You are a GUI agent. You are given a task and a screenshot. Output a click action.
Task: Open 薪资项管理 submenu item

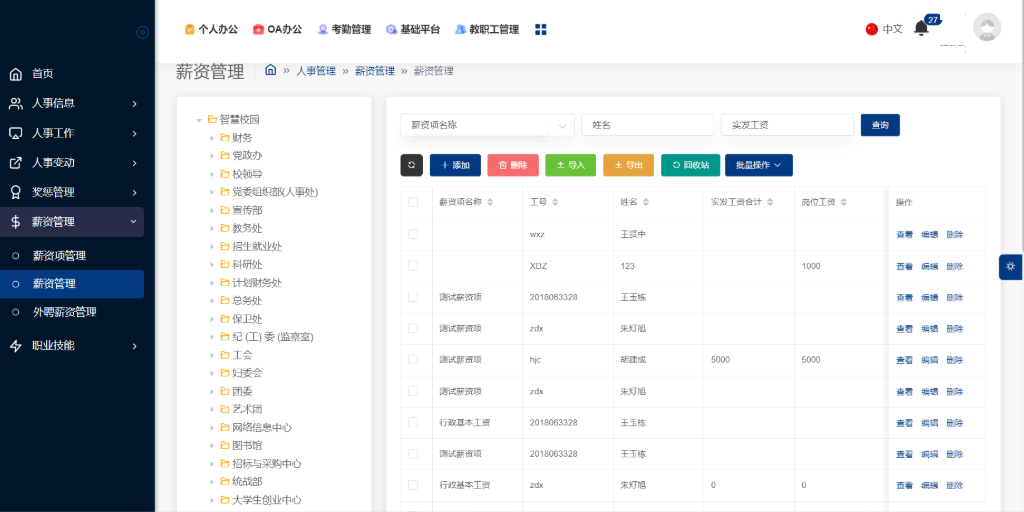[x=72, y=256]
